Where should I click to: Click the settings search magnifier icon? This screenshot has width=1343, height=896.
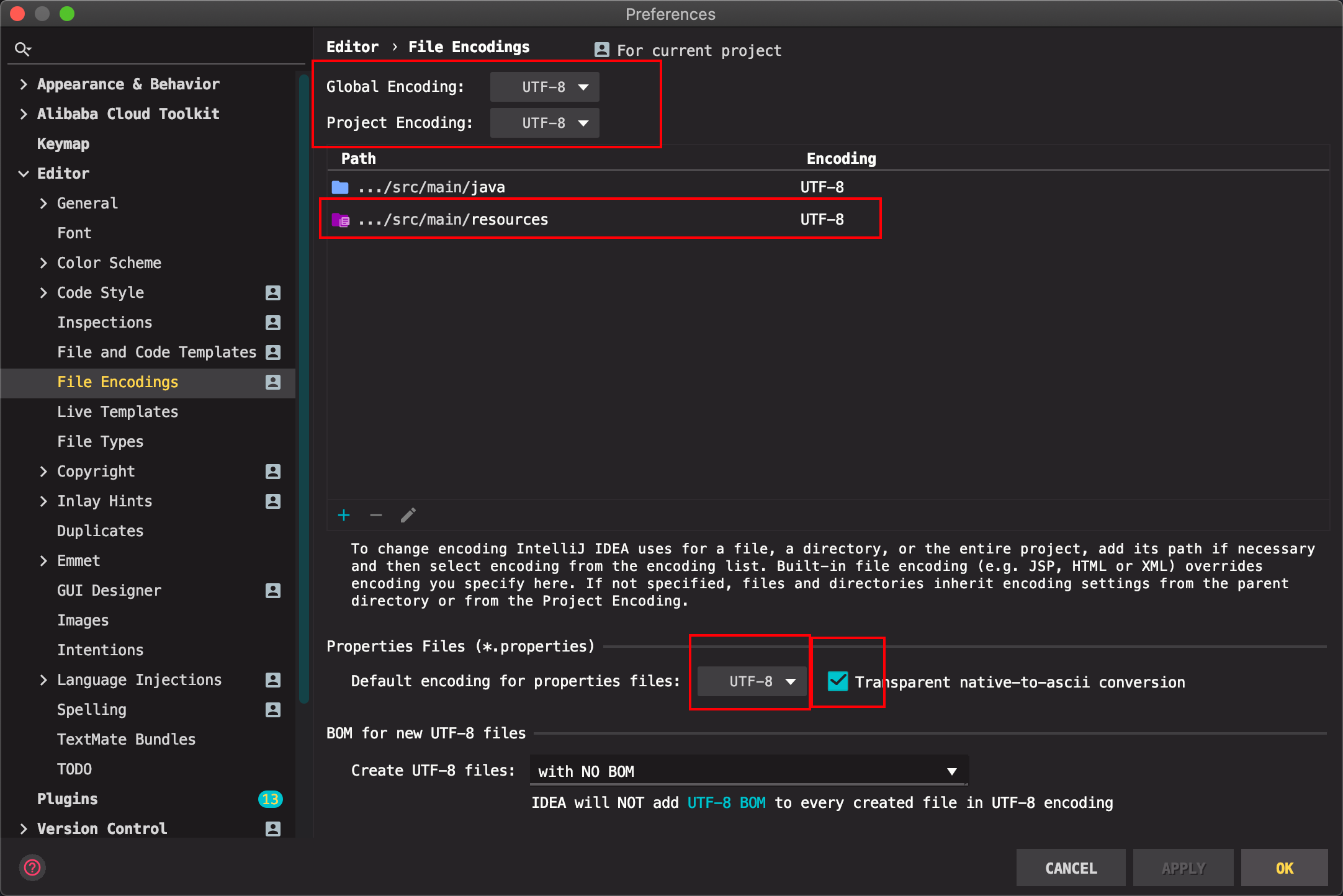coord(23,48)
